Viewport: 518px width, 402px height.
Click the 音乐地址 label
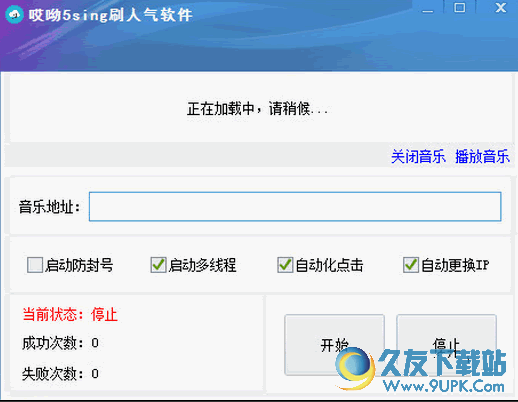click(49, 207)
